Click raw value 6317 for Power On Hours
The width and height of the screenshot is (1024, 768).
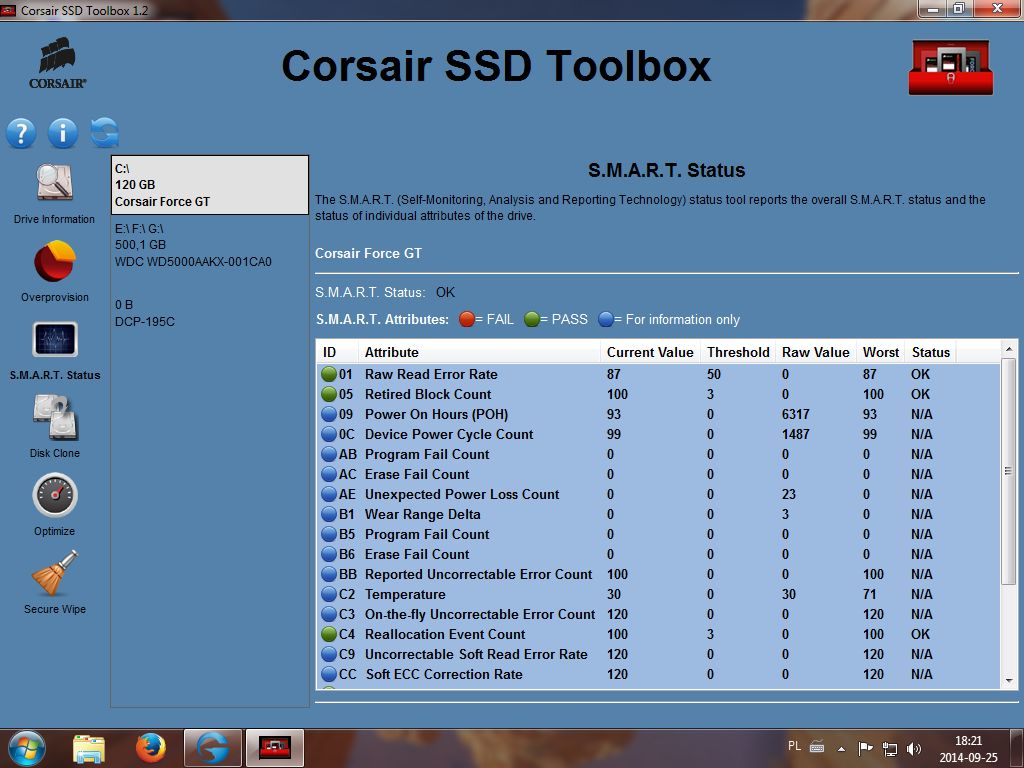coord(795,414)
